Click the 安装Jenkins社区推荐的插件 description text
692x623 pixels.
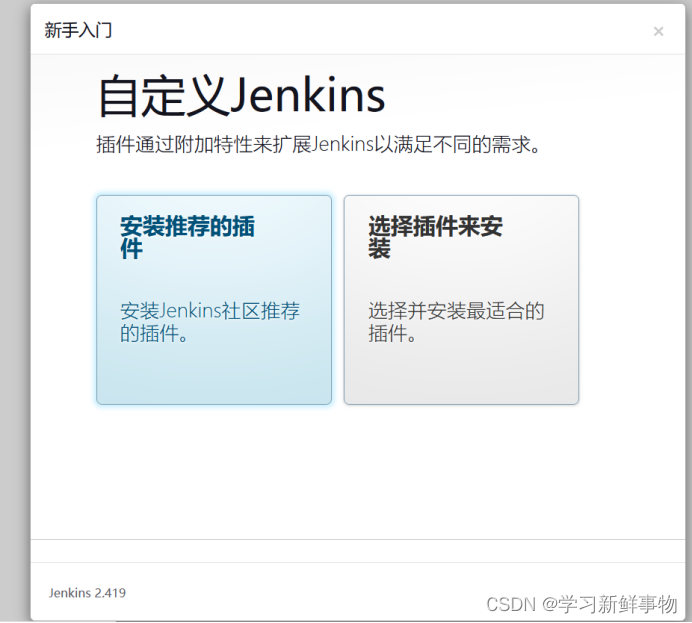[210, 322]
